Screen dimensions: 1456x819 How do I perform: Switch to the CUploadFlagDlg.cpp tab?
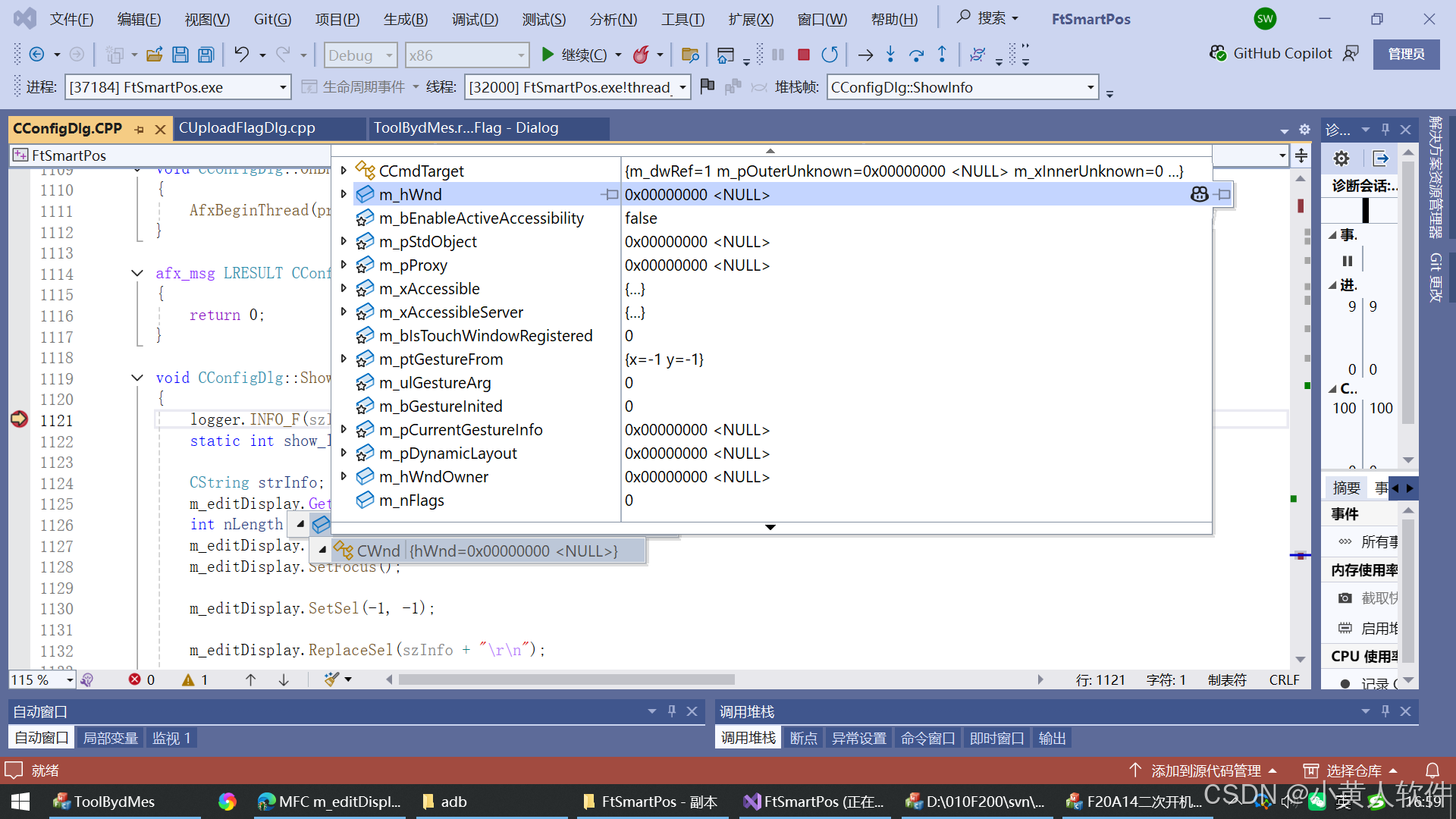tap(247, 128)
